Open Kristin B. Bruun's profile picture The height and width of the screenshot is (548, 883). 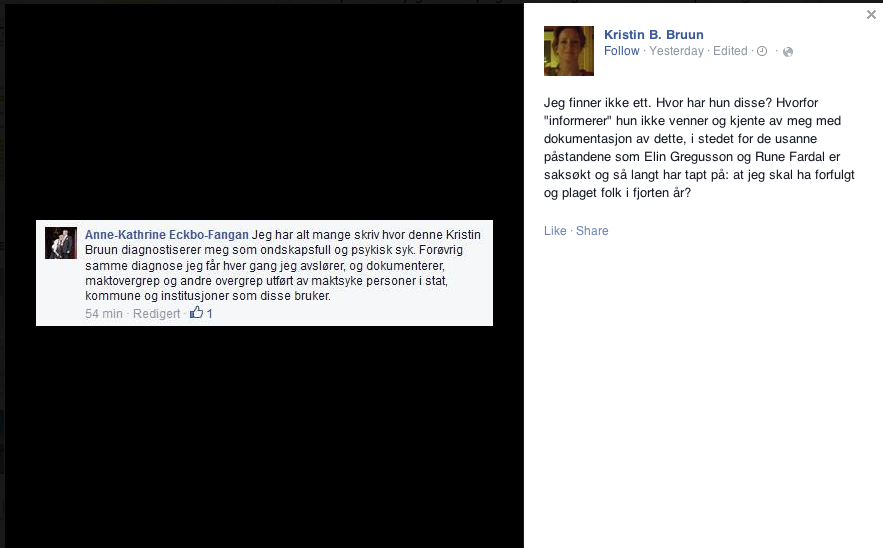click(568, 51)
